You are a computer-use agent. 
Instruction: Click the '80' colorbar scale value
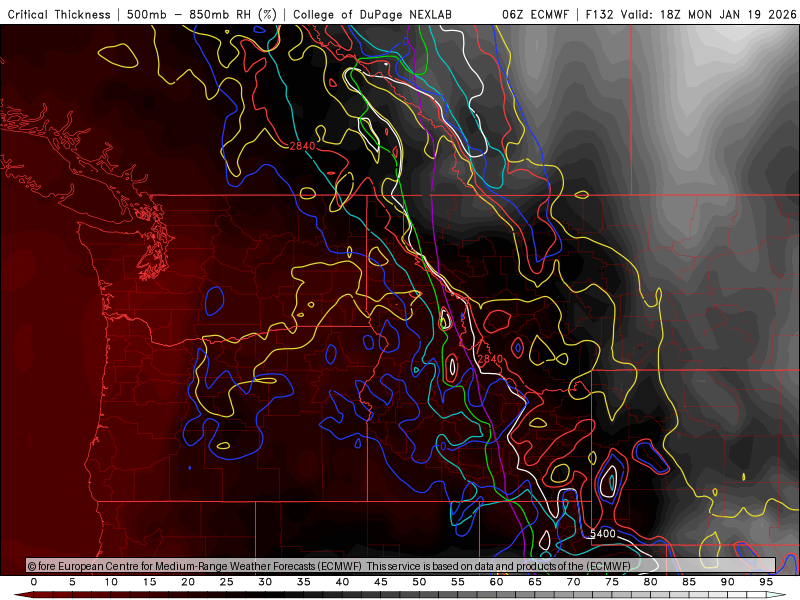(651, 582)
